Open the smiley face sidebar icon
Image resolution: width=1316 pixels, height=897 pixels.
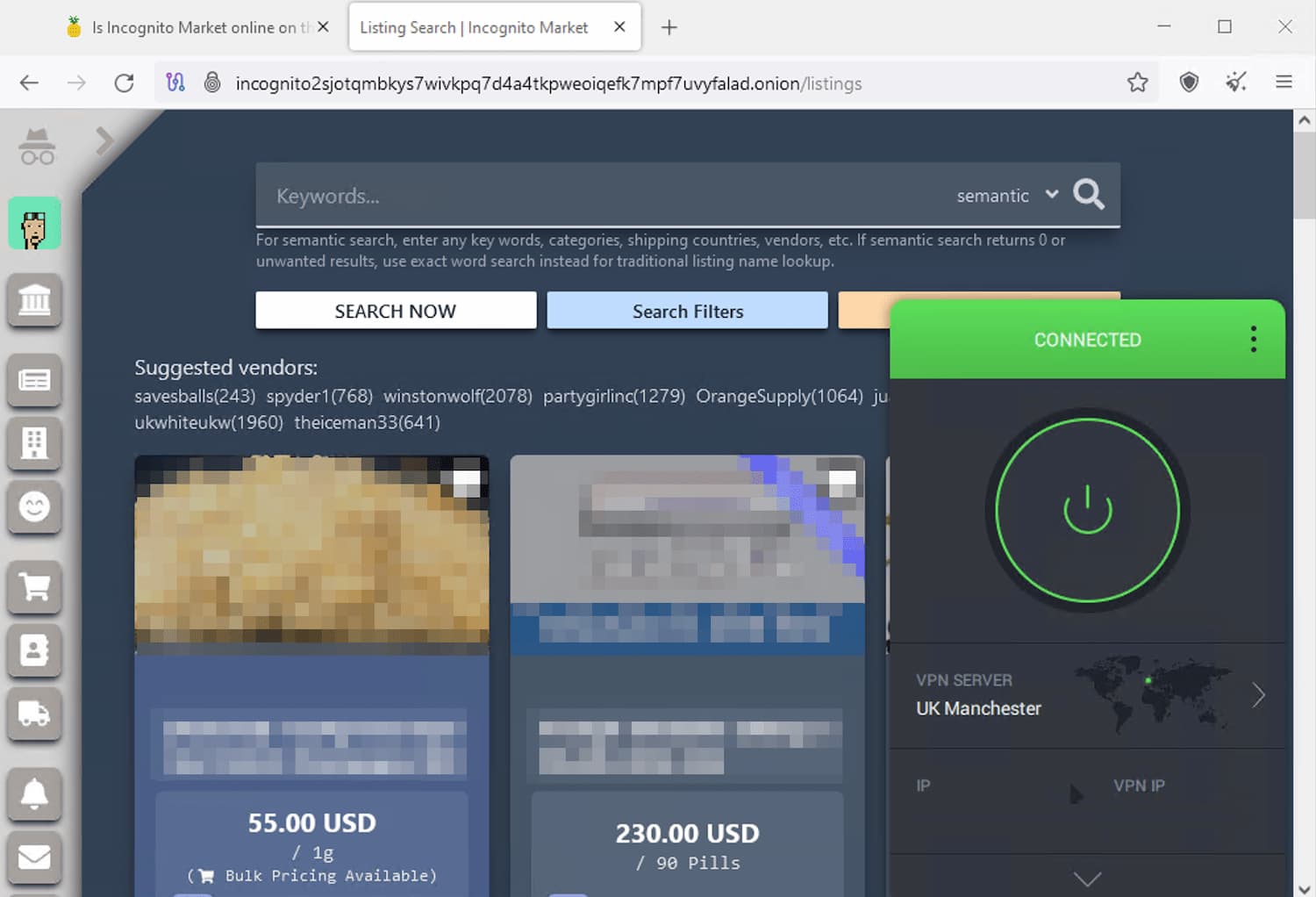coord(34,506)
